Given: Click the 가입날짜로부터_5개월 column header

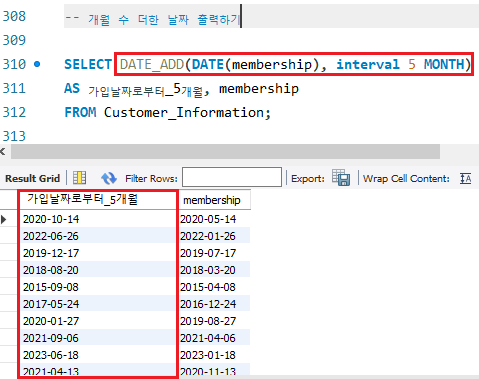Looking at the screenshot, I should point(97,199).
